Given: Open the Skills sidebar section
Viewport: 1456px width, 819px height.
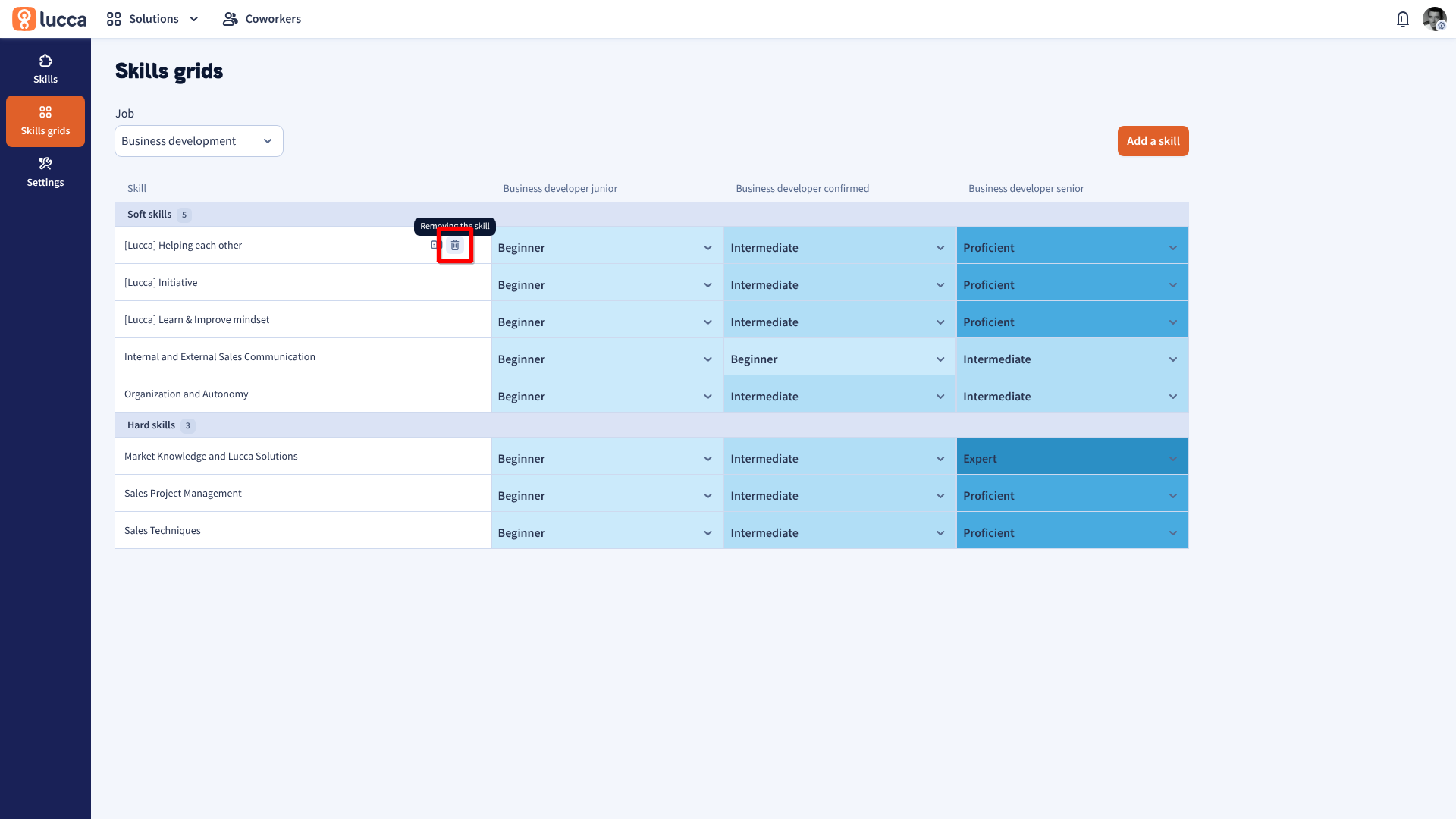Looking at the screenshot, I should click(x=45, y=70).
